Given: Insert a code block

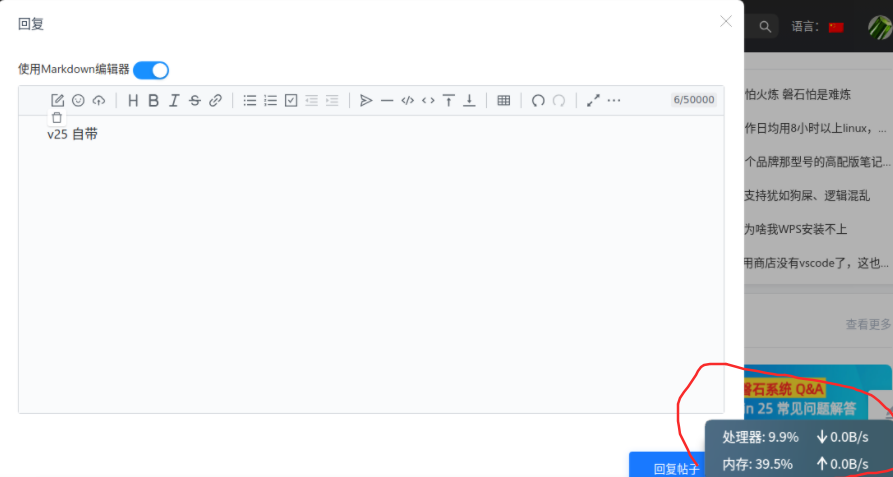Looking at the screenshot, I should (407, 101).
